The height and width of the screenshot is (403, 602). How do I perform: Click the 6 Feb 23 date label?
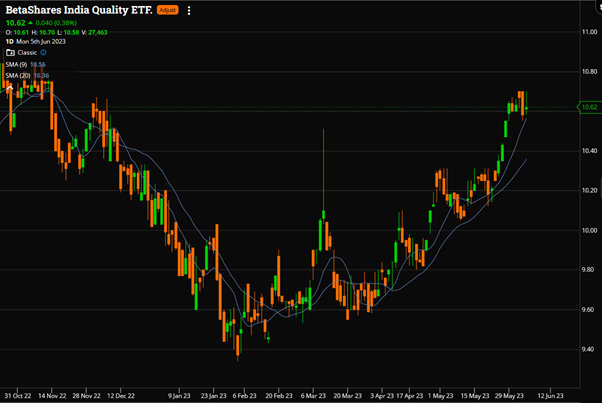click(245, 396)
